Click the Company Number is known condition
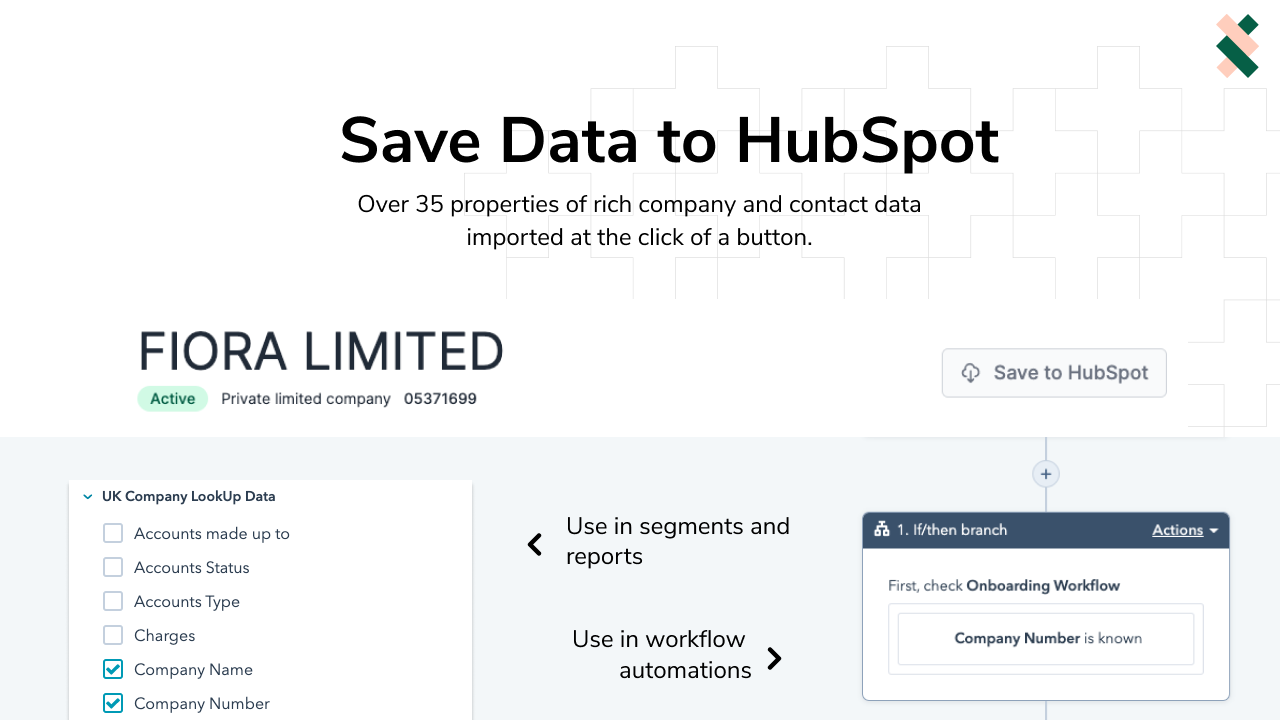This screenshot has width=1280, height=720. (1046, 639)
